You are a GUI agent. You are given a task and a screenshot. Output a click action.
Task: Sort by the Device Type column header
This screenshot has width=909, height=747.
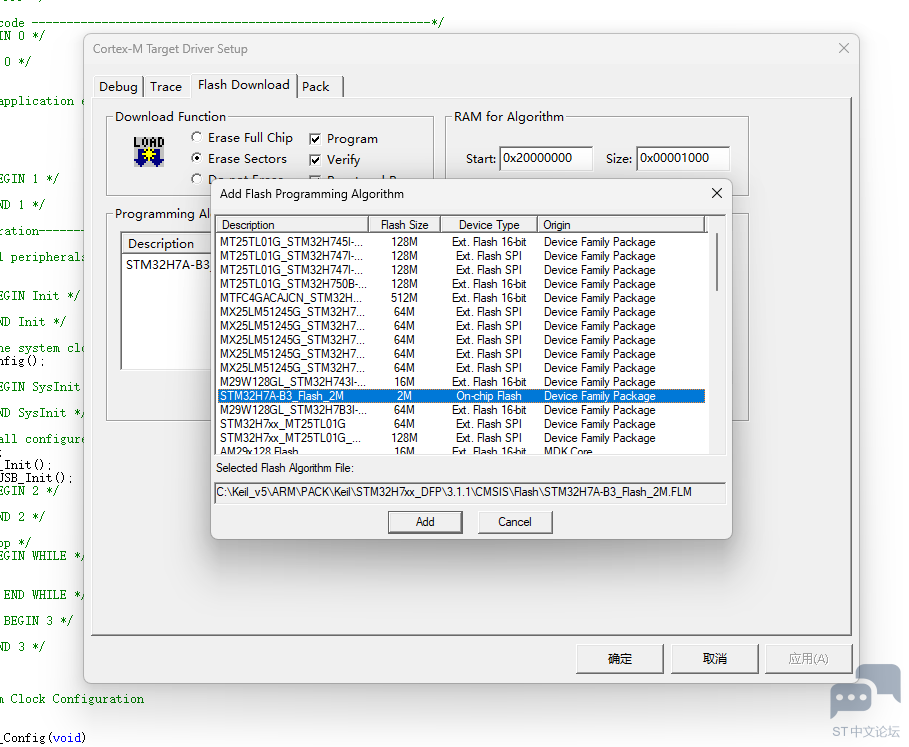[489, 224]
